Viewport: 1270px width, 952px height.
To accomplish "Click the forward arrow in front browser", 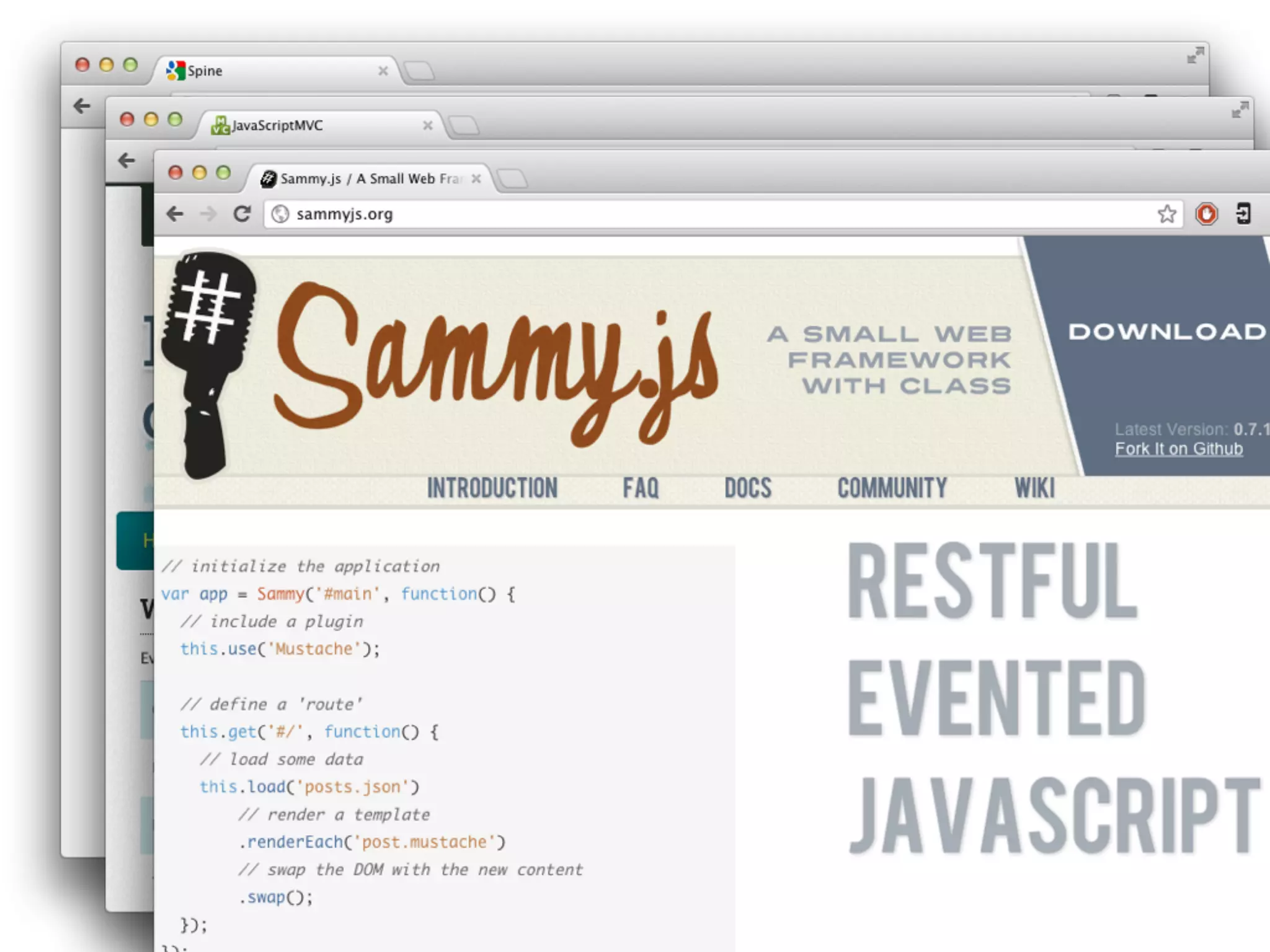I will click(208, 214).
